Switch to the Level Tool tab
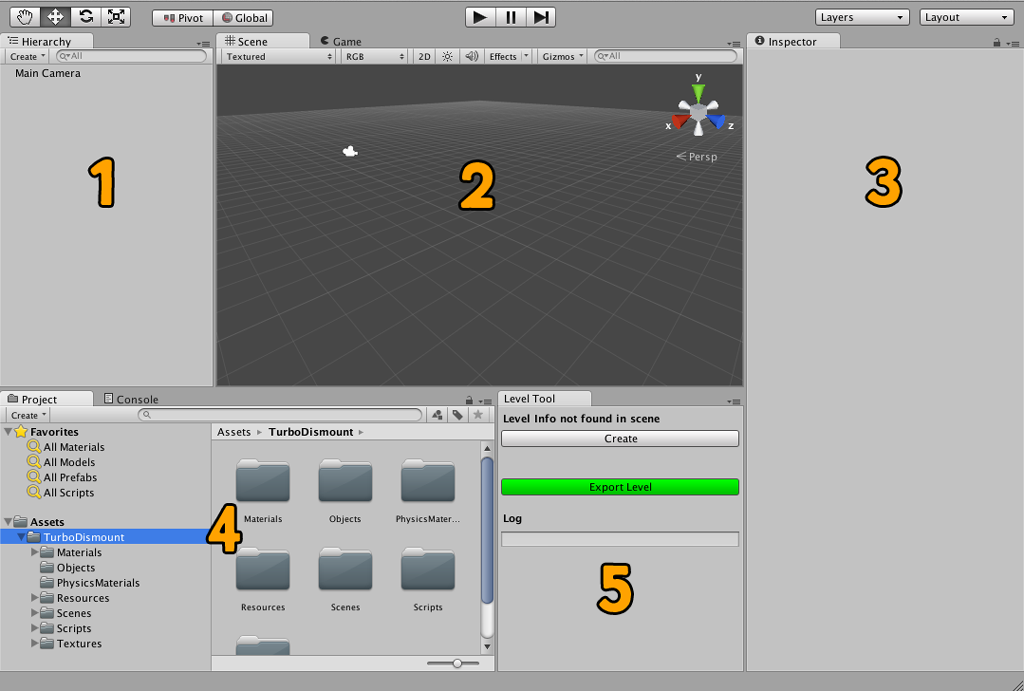 (x=544, y=398)
